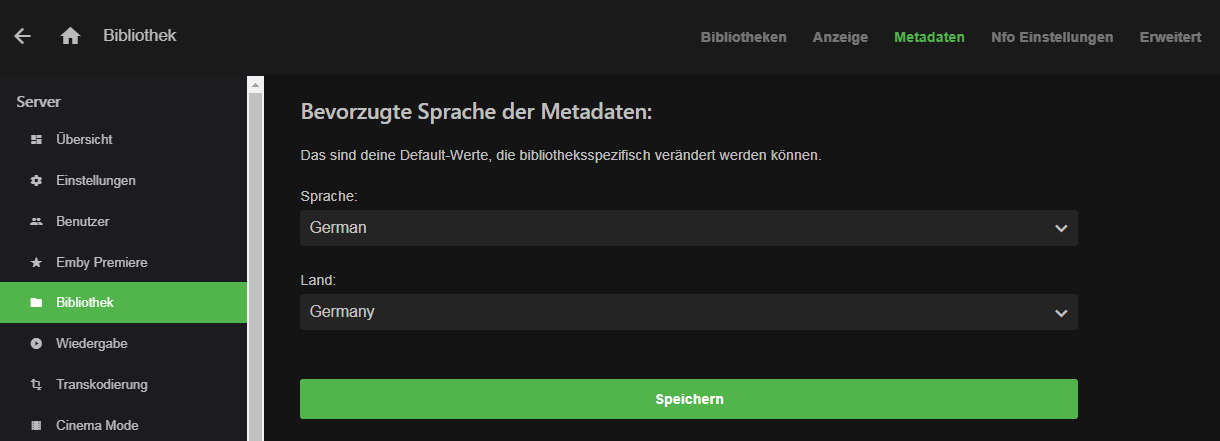Click the Einstellungen gear icon
The image size is (1220, 441).
[37, 180]
